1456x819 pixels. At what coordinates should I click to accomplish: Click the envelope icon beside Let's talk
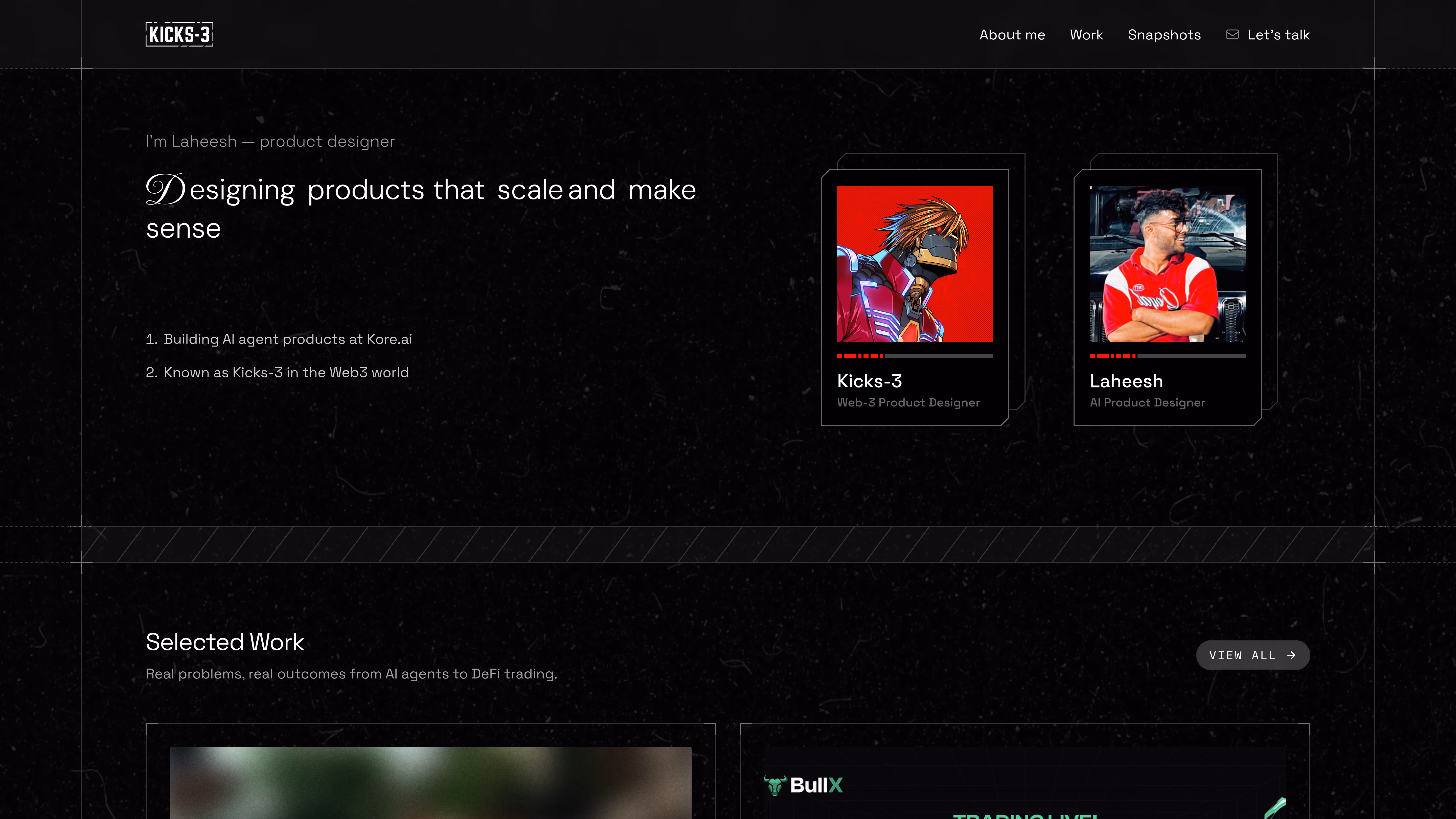pos(1232,34)
